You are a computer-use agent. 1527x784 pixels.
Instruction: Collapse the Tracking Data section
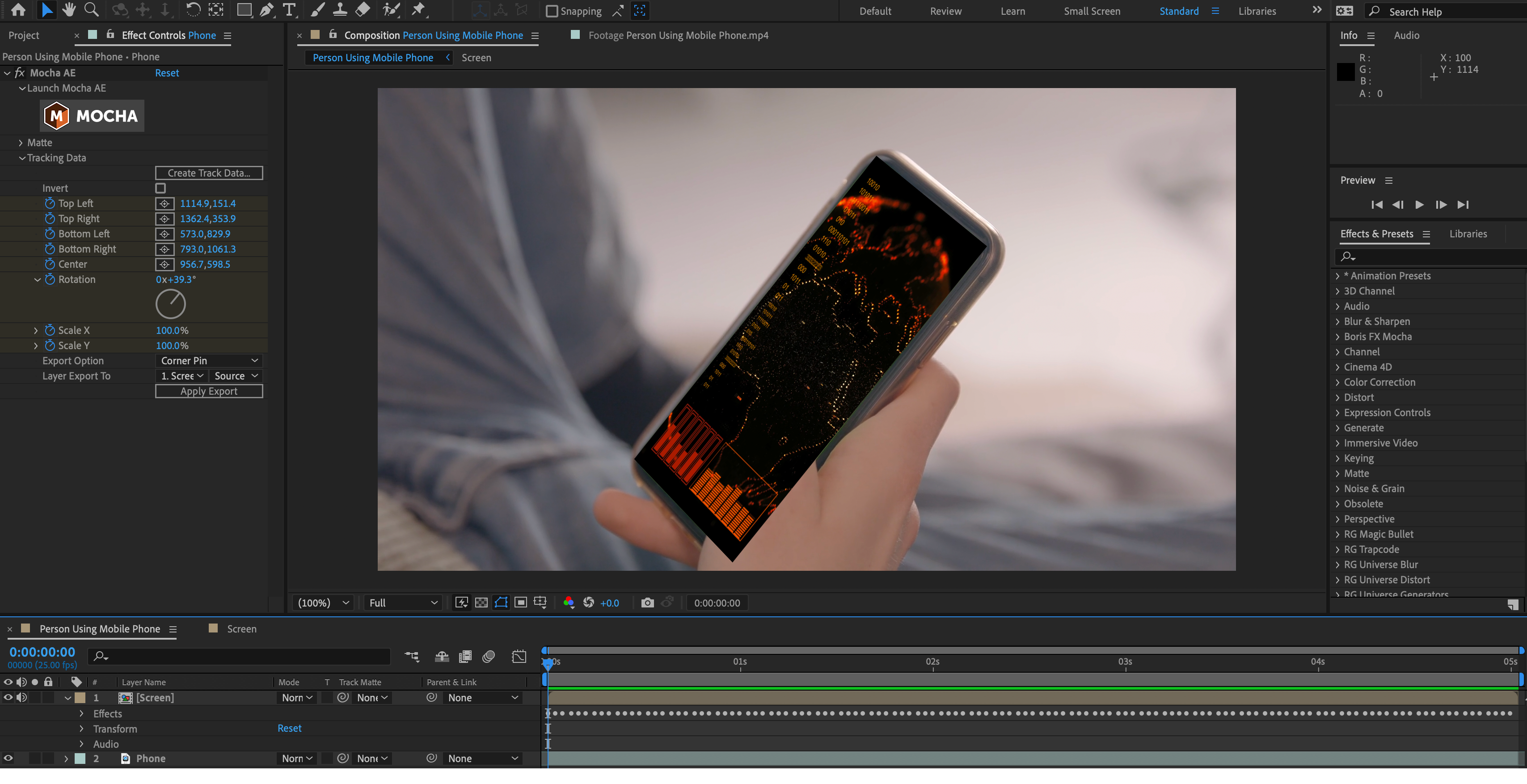click(22, 158)
